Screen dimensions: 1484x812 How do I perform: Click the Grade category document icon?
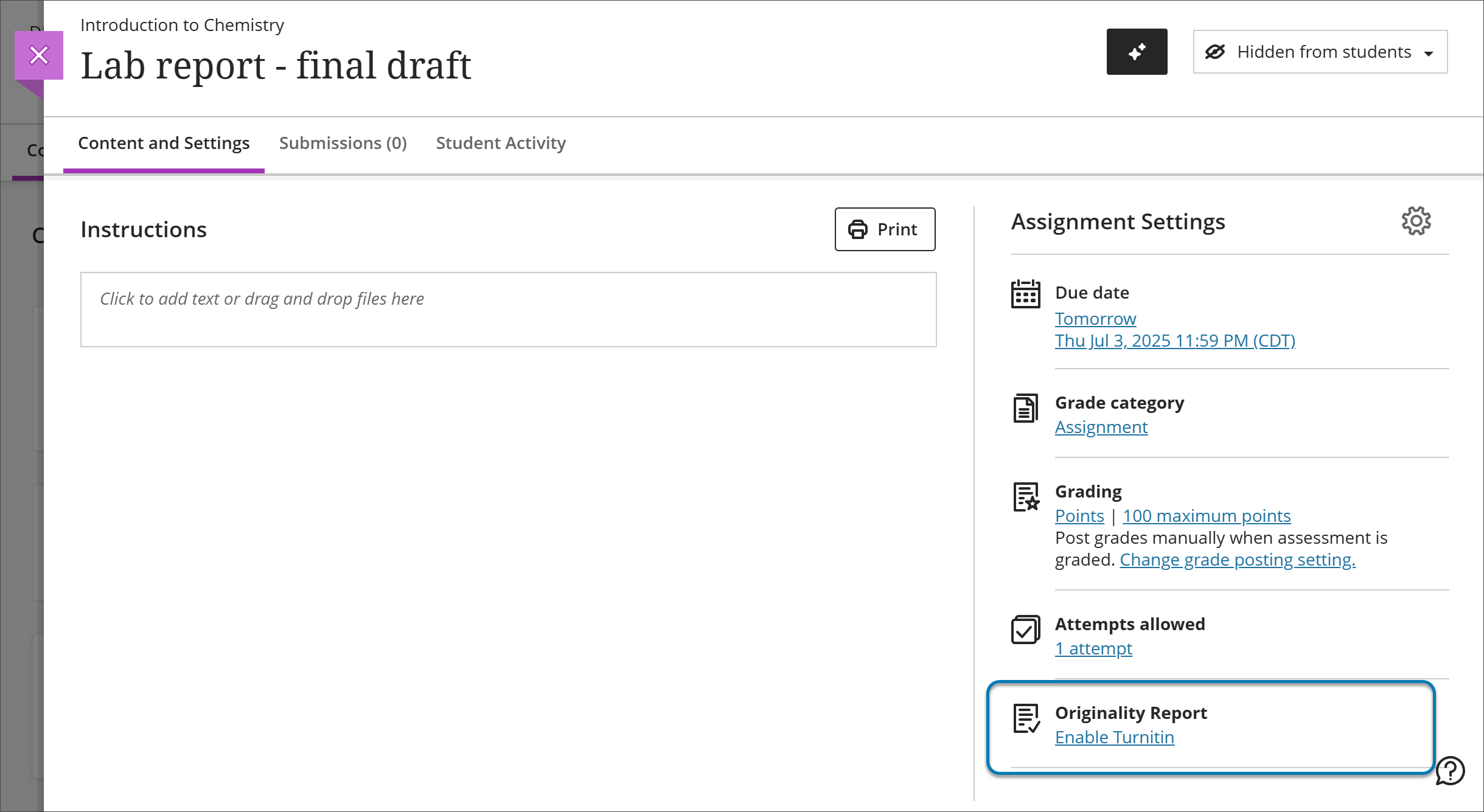(x=1026, y=408)
